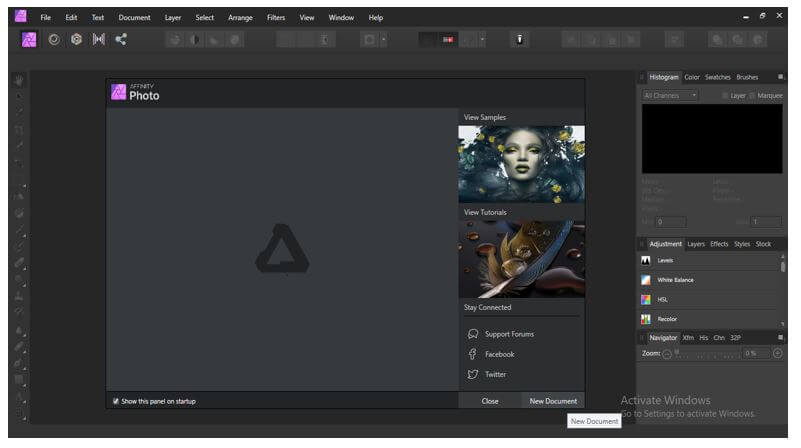This screenshot has width=801, height=448.
Task: Click the HSL adjustment icon
Action: tap(646, 299)
